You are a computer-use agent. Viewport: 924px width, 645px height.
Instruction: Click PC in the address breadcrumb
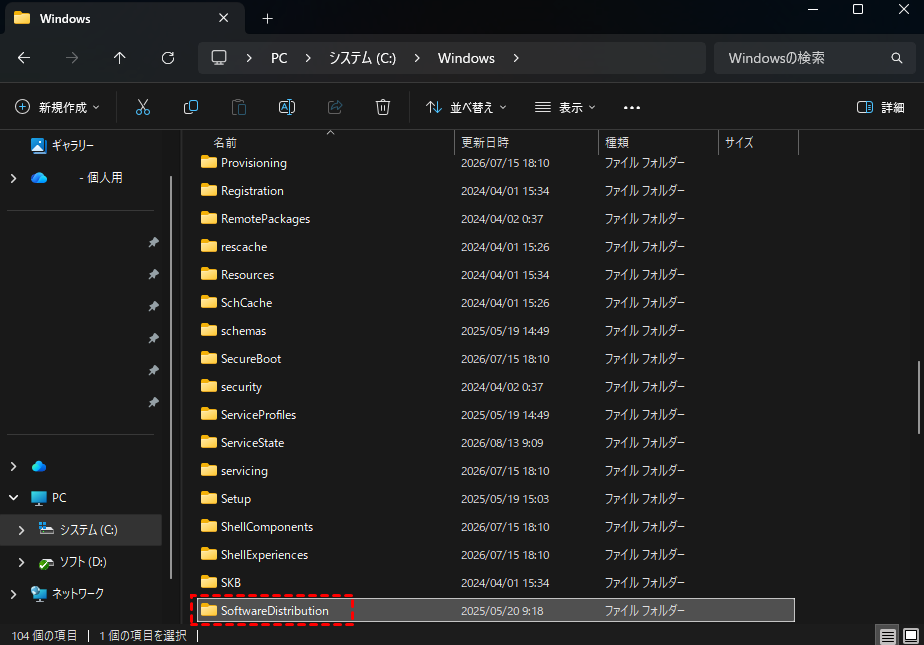279,58
